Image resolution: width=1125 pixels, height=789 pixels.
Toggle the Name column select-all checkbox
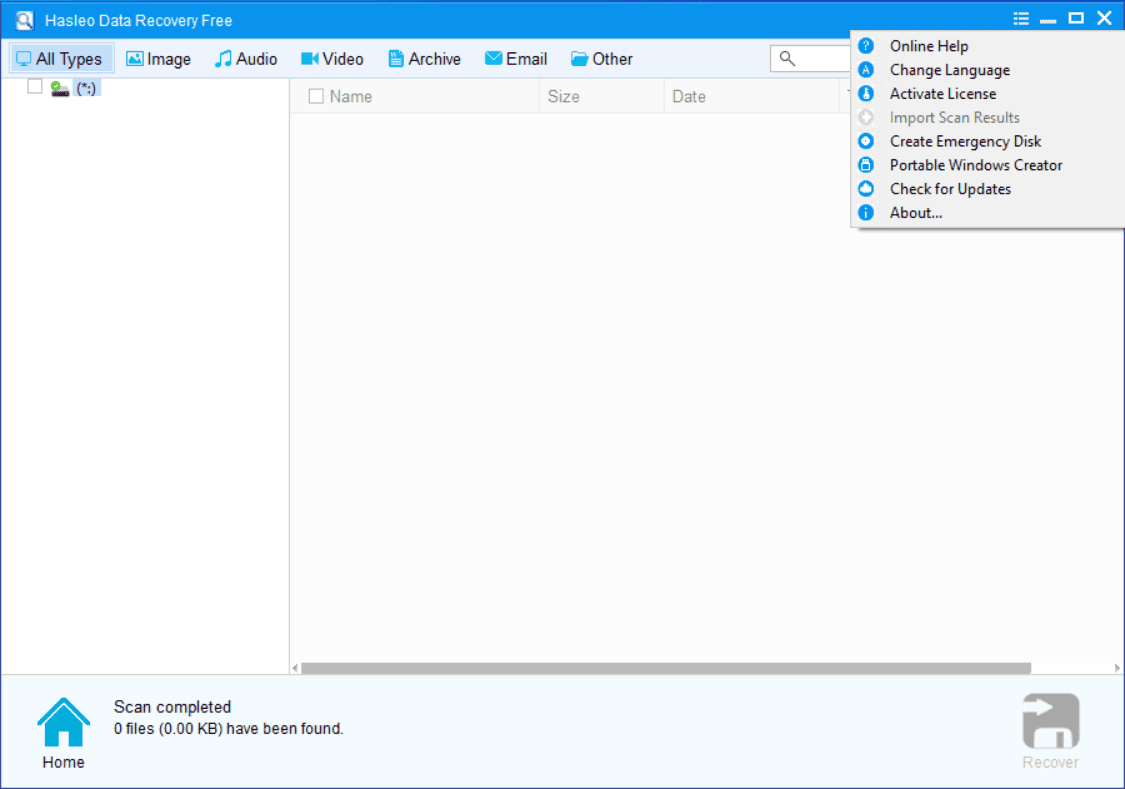click(316, 97)
